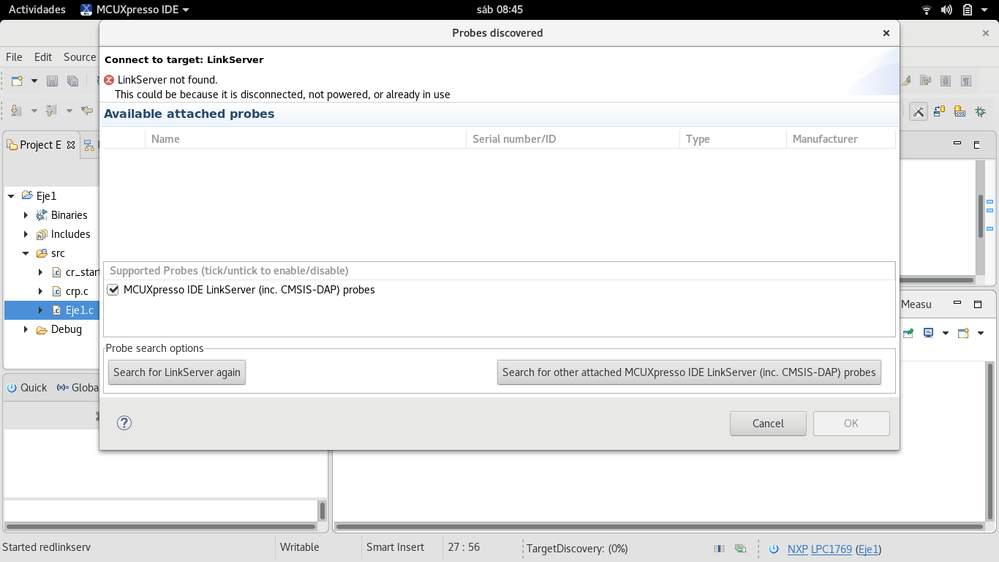Screen dimensions: 999x562
Task: Click the LPC1769 link in status bar
Action: 831,549
